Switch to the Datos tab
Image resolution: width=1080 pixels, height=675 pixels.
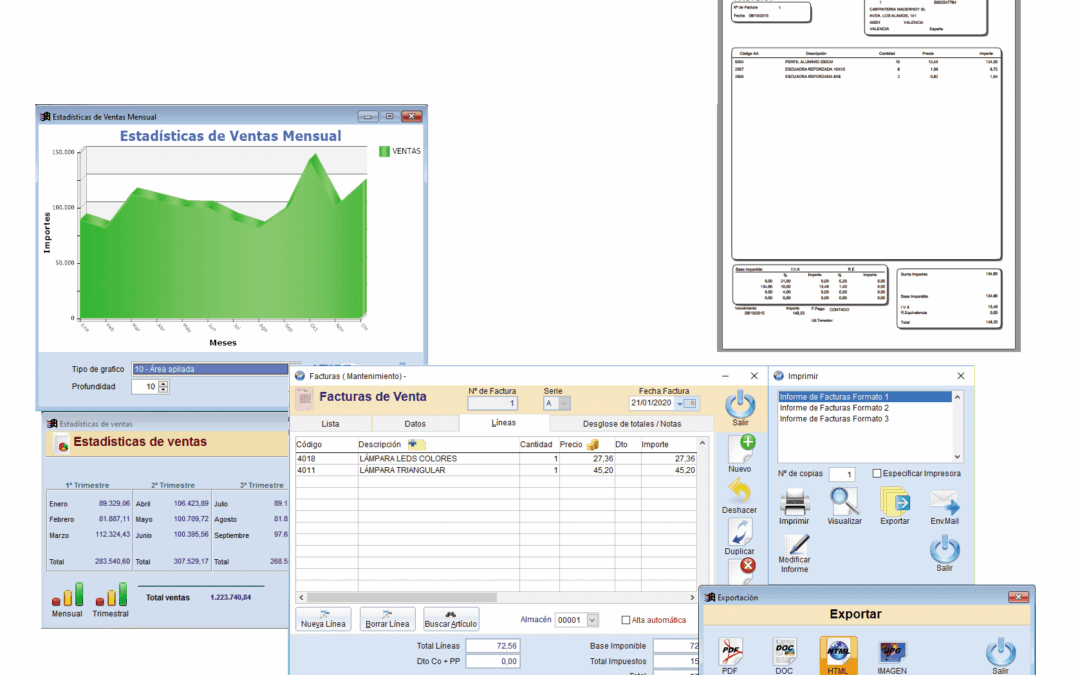click(x=415, y=424)
